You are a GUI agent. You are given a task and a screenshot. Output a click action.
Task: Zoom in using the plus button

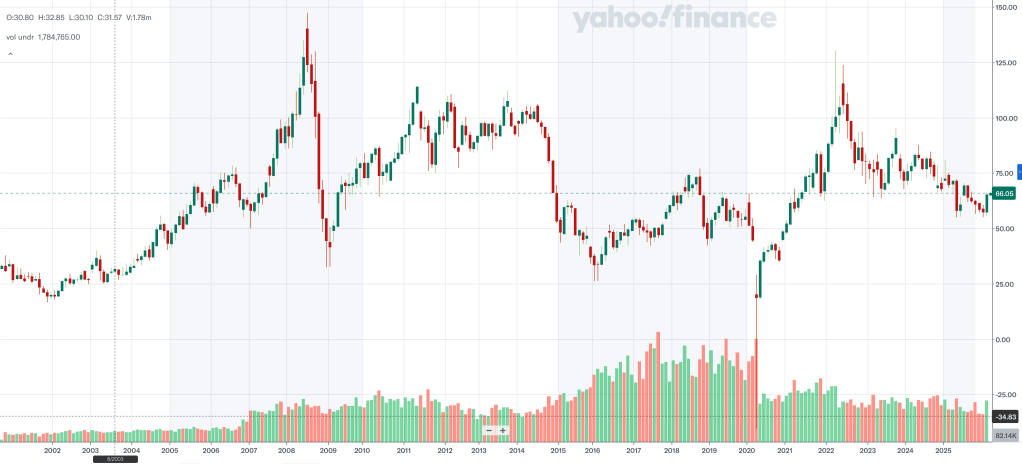pos(502,430)
